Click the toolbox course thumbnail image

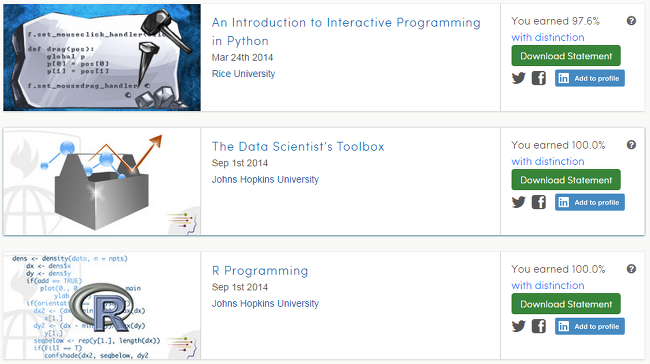pos(102,182)
